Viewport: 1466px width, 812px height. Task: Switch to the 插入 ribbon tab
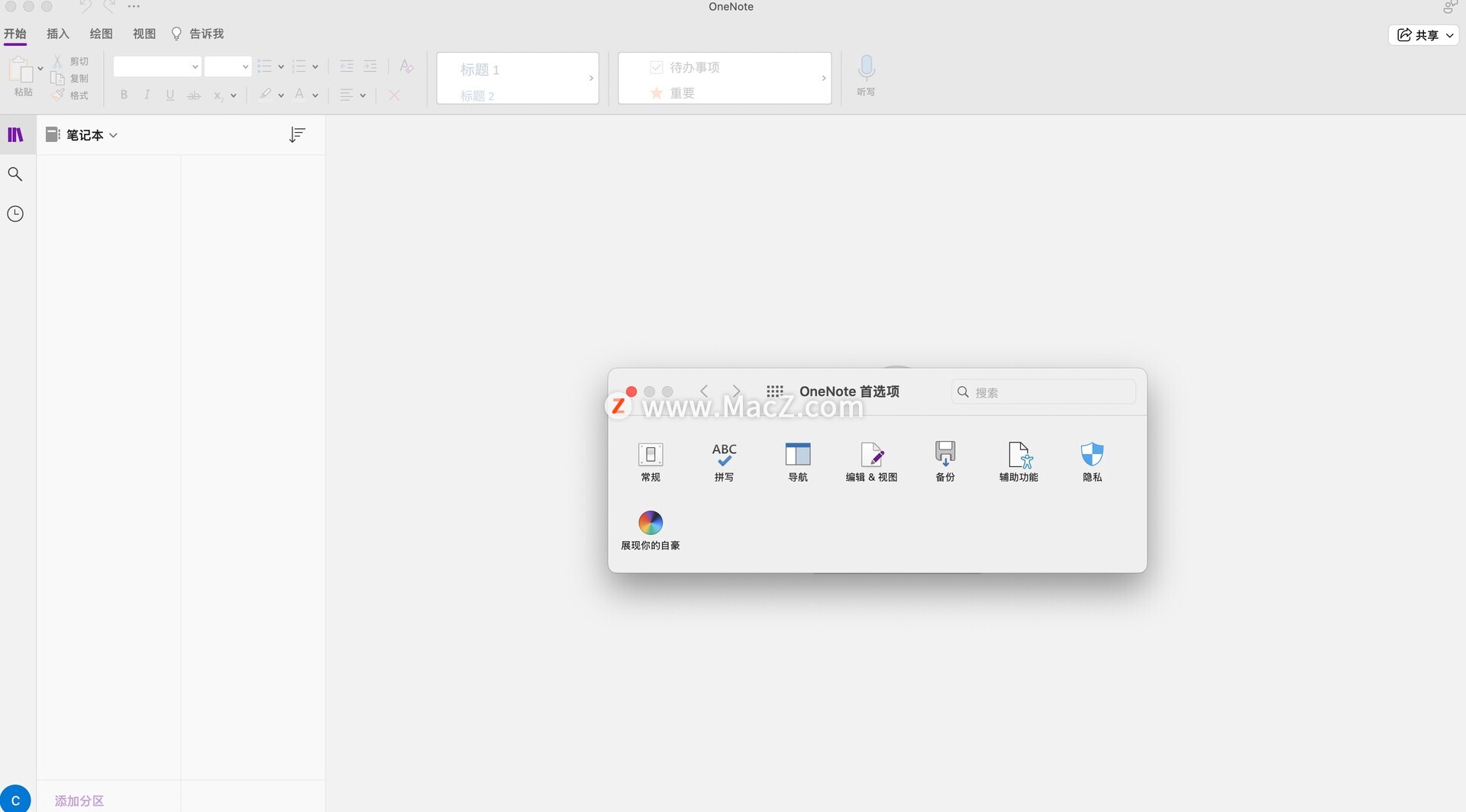[58, 34]
